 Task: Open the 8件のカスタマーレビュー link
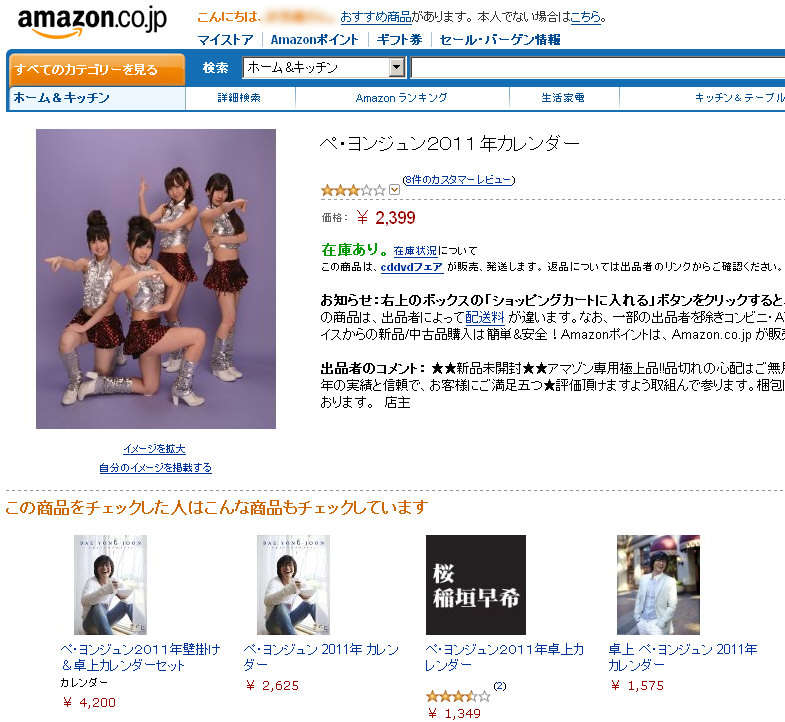(459, 180)
